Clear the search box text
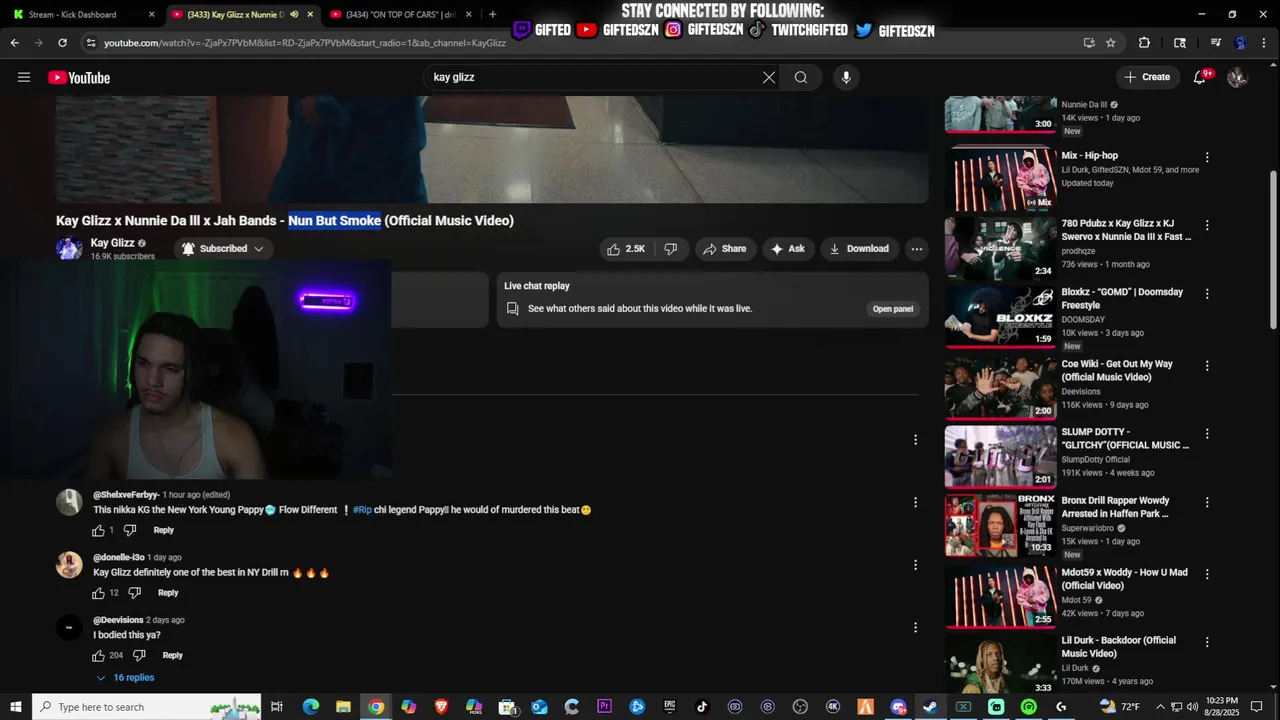This screenshot has height=720, width=1280. (768, 77)
